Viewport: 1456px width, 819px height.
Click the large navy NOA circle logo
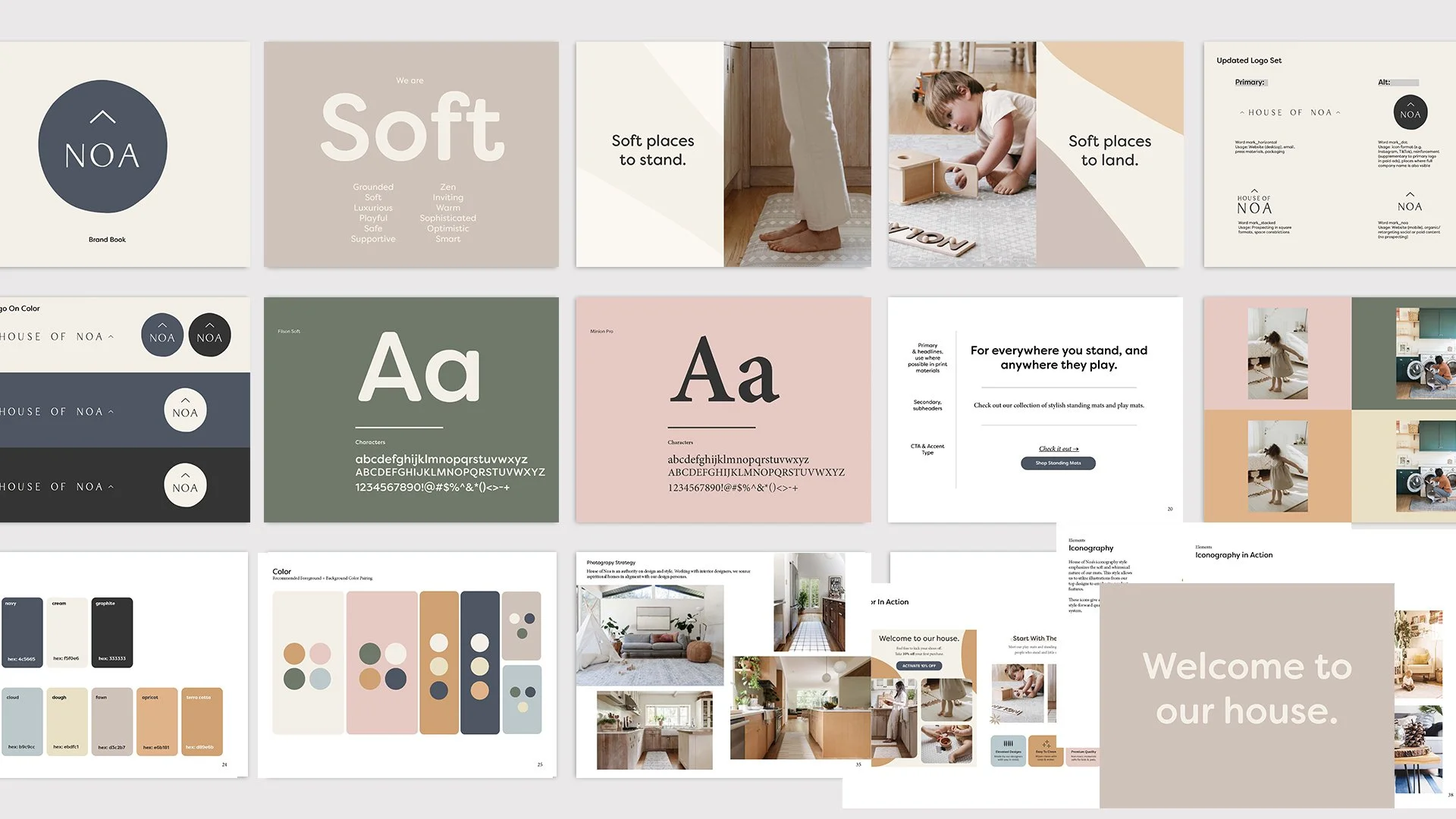(x=102, y=146)
